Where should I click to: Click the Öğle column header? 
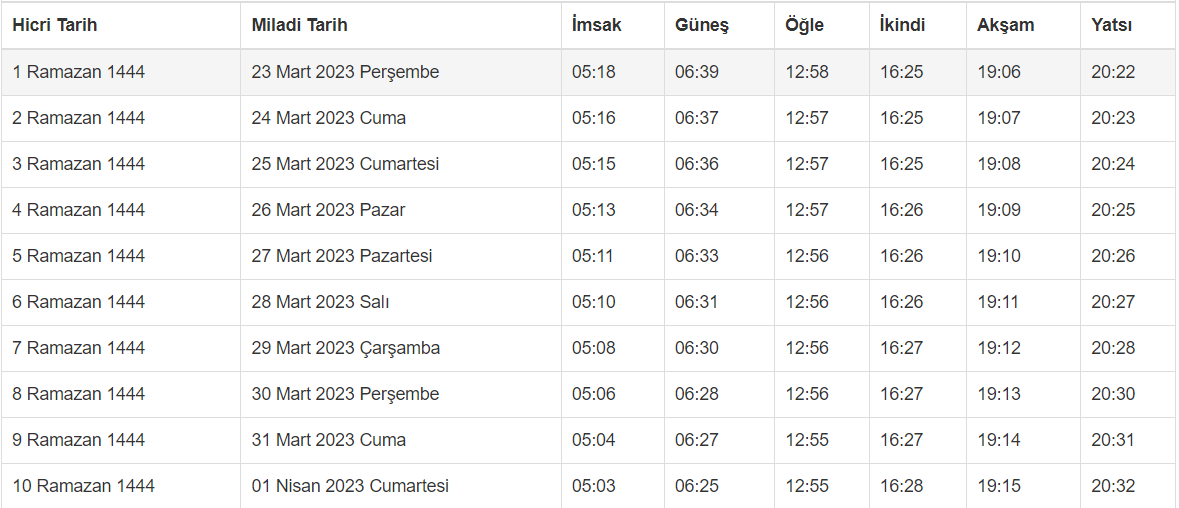(x=804, y=25)
